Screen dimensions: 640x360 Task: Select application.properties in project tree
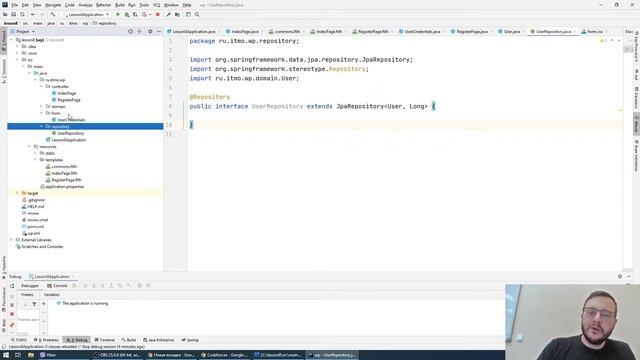(65, 187)
